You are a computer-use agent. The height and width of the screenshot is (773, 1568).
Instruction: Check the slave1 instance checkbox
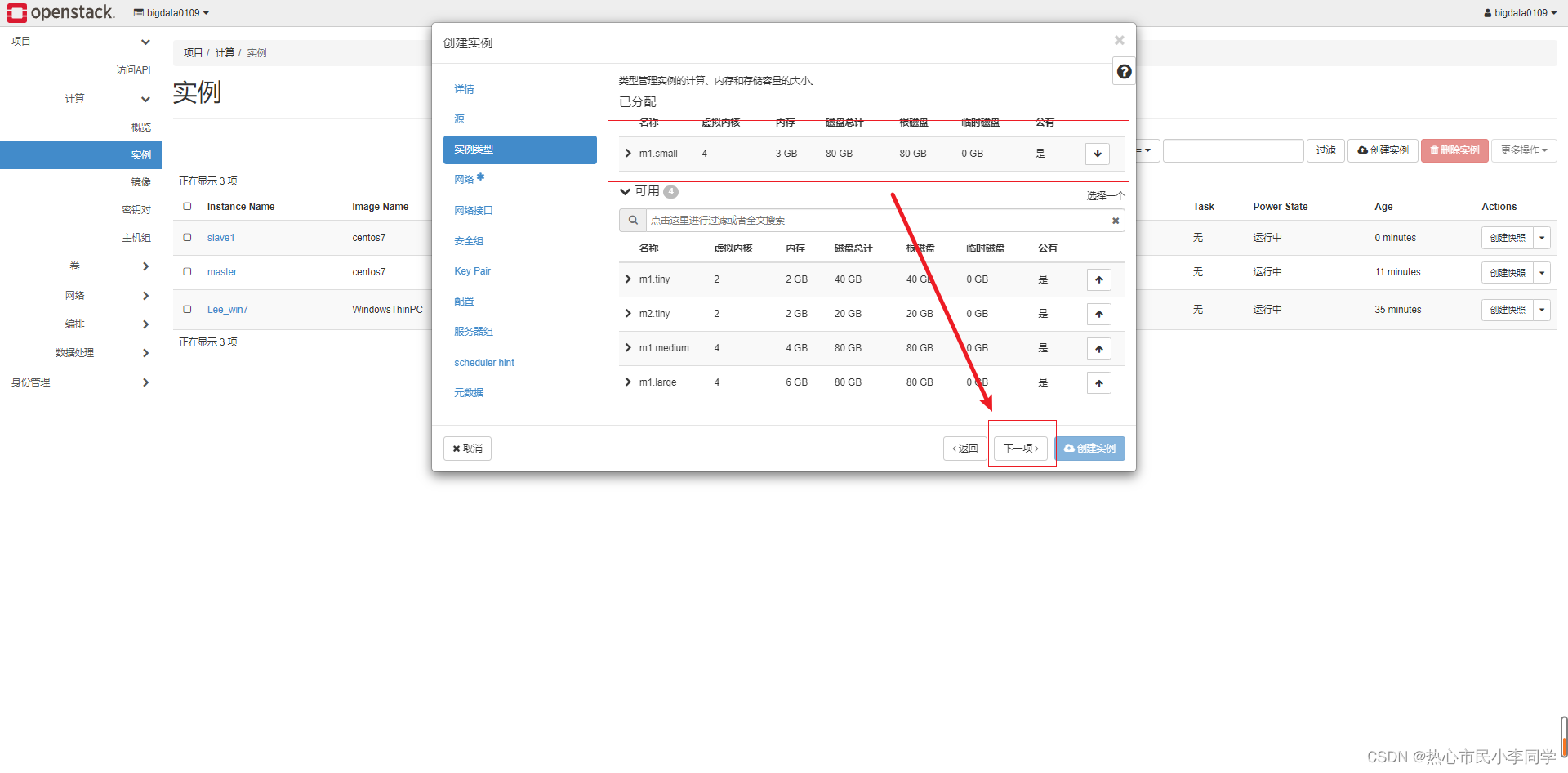pos(188,238)
